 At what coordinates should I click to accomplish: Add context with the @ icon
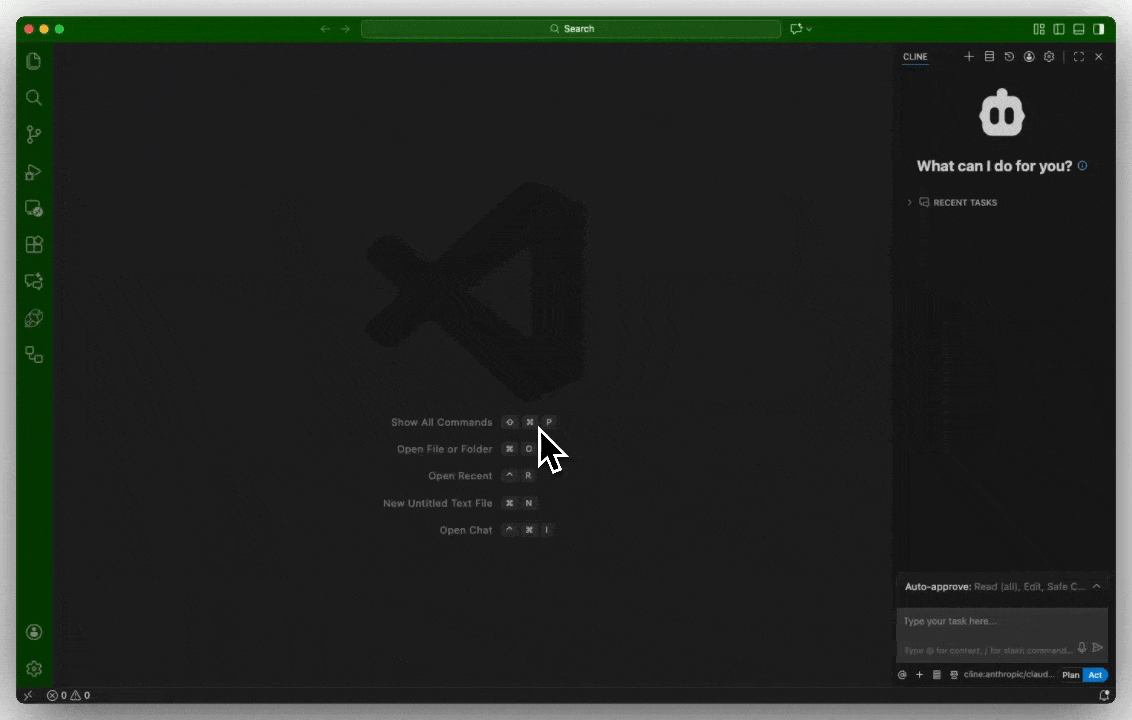coord(902,675)
